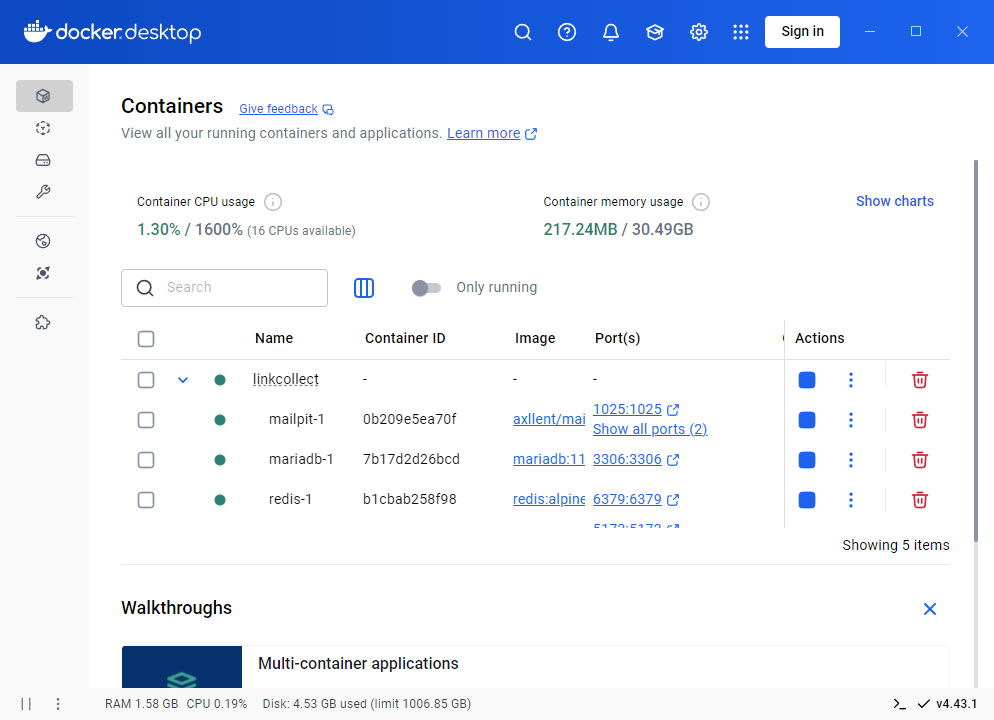Click the Image column header

pos(535,338)
